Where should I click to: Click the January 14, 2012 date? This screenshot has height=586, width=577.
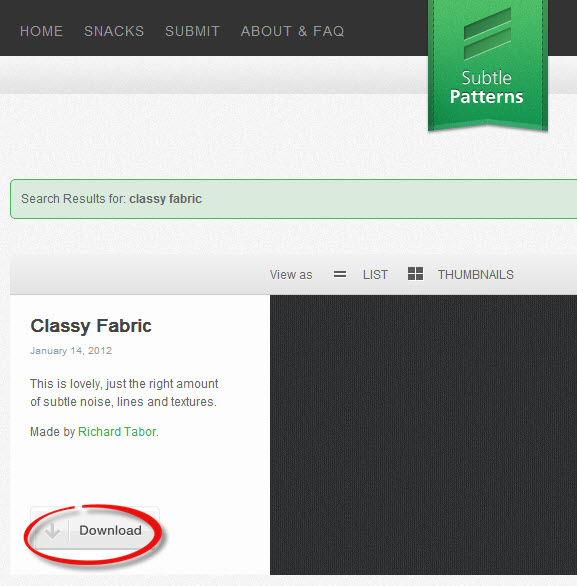click(71, 351)
